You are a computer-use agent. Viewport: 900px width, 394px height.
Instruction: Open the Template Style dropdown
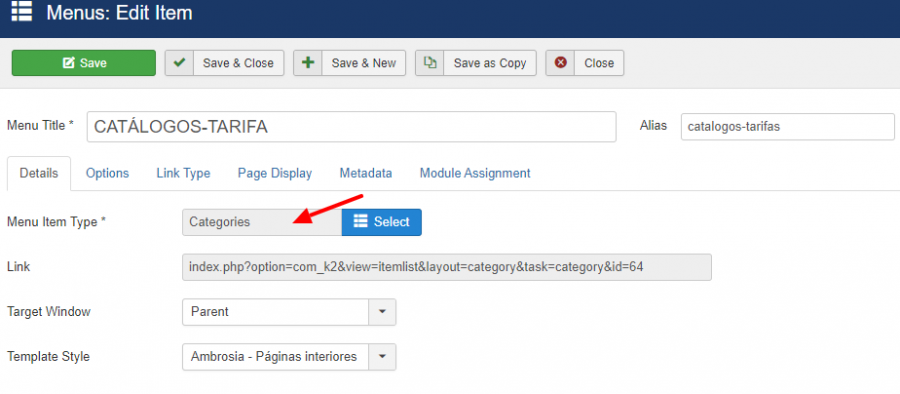(x=289, y=357)
